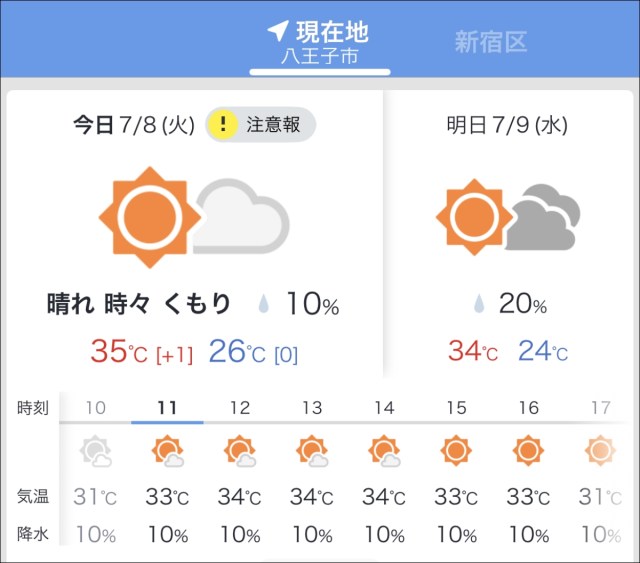The height and width of the screenshot is (563, 640).
Task: Tap today's large sun and cloud icon
Action: coord(194,217)
